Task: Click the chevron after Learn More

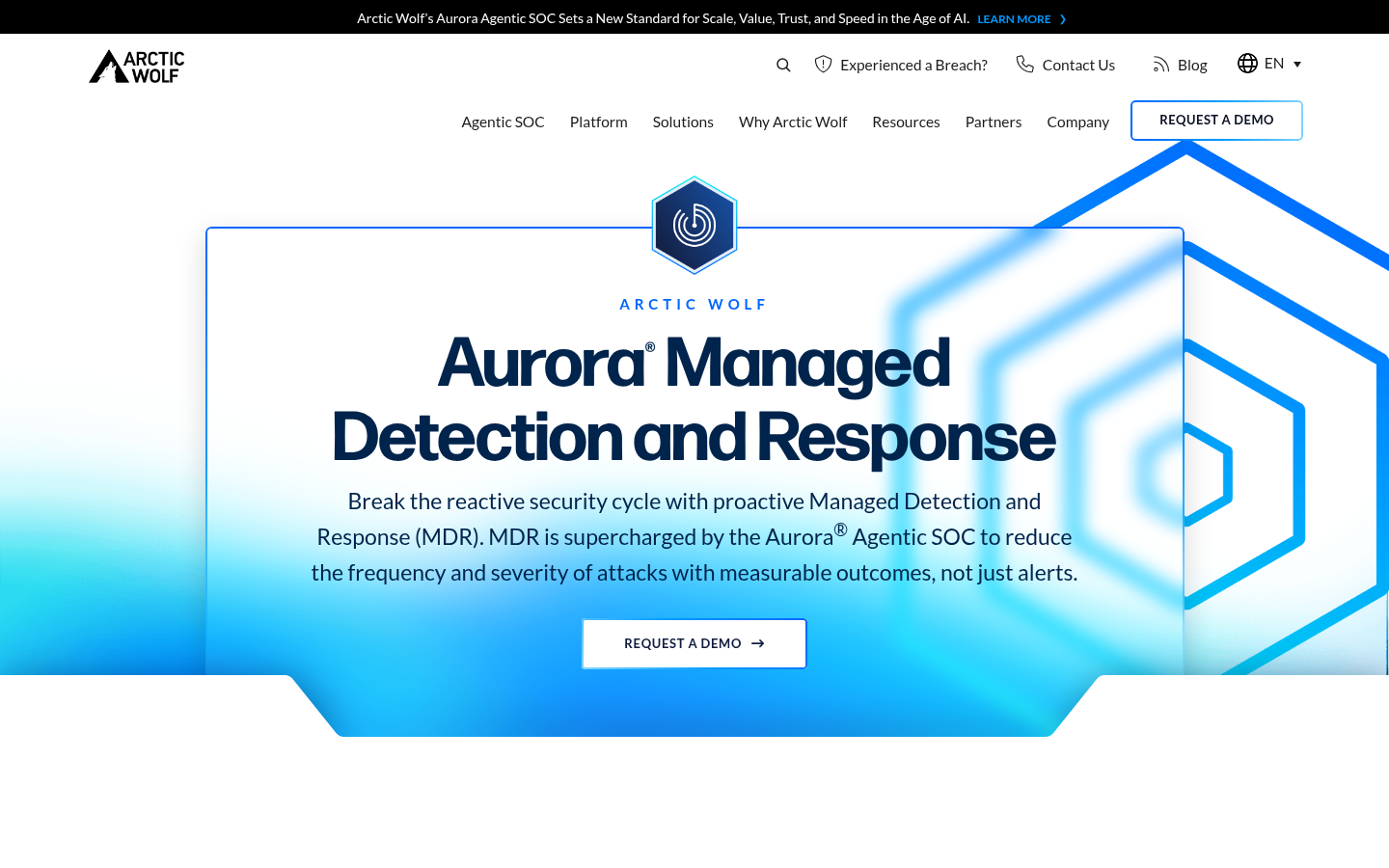Action: (1063, 19)
